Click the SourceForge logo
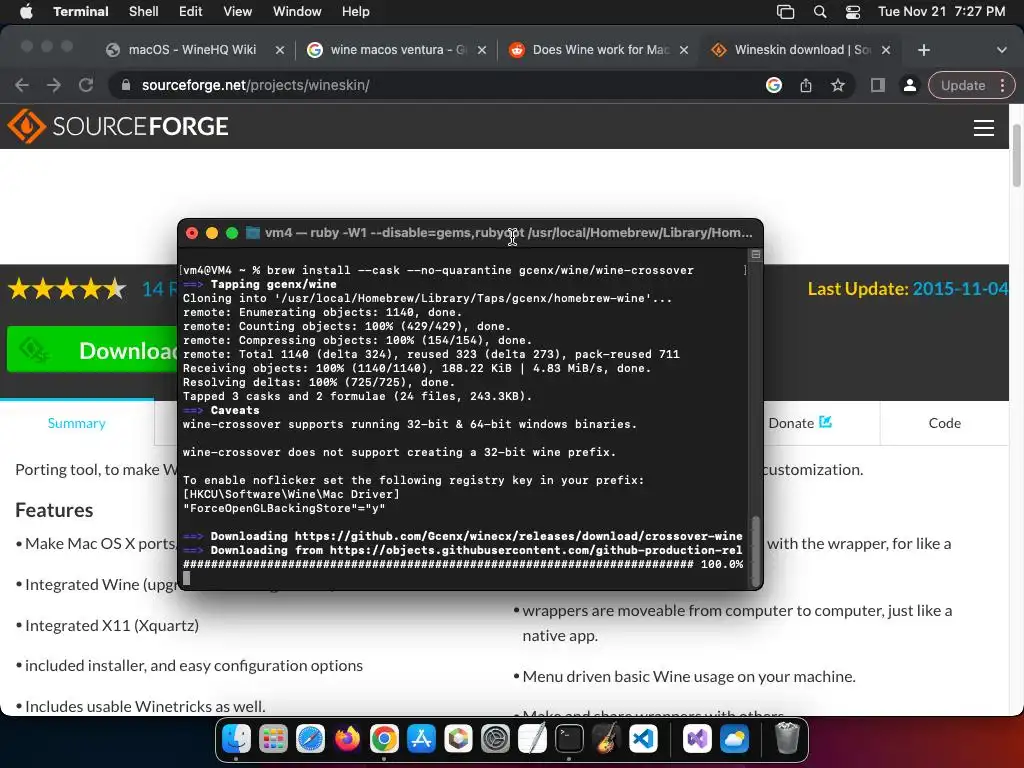The width and height of the screenshot is (1024, 768). pyautogui.click(x=118, y=125)
